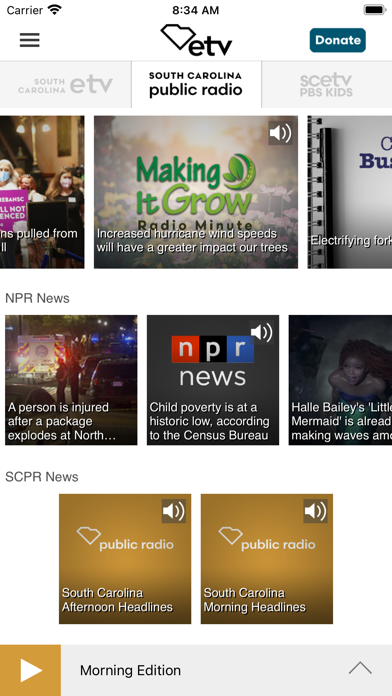This screenshot has width=392, height=696.
Task: Open the Electrifying business story card
Action: (350, 192)
